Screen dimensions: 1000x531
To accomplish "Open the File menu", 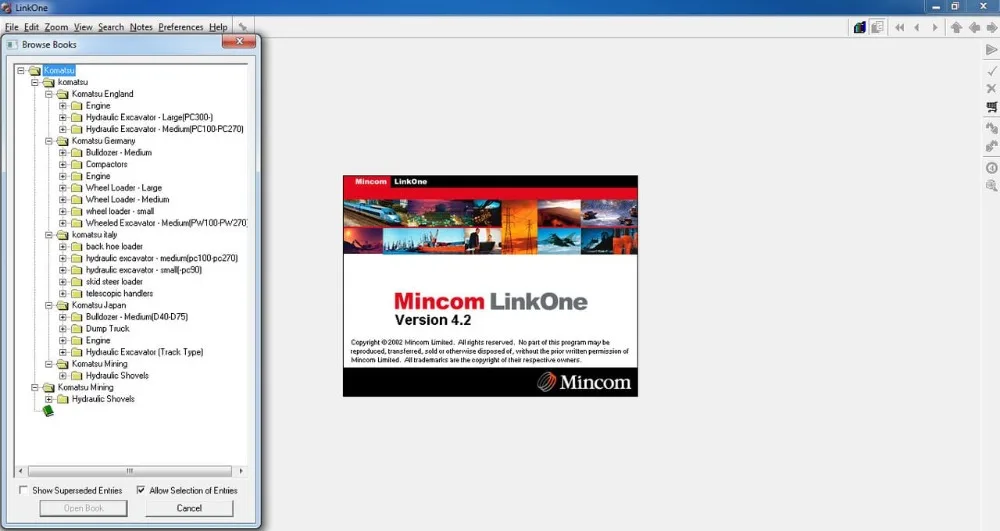I will pos(11,27).
